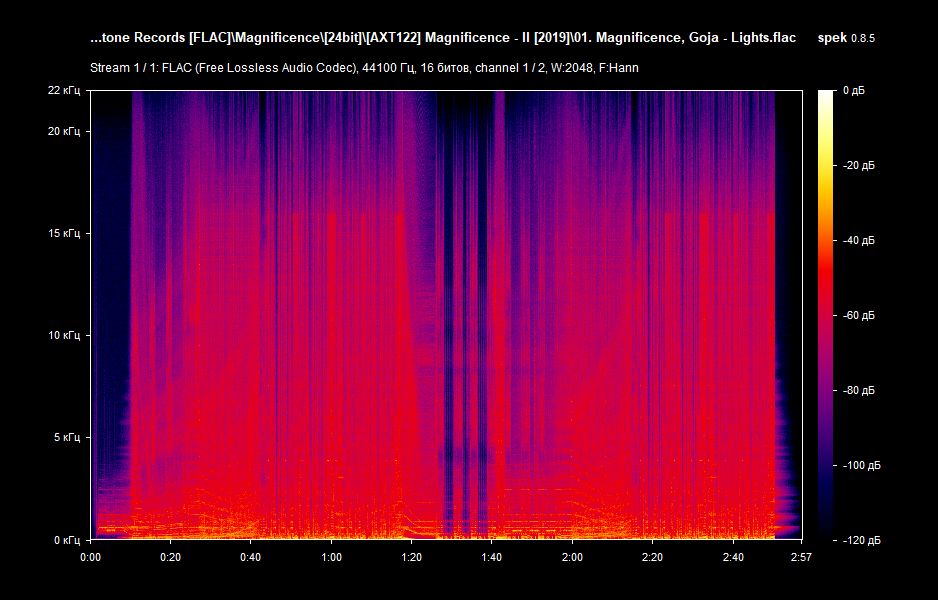Click the 1:00 time axis label
This screenshot has width=938, height=600.
click(x=331, y=558)
